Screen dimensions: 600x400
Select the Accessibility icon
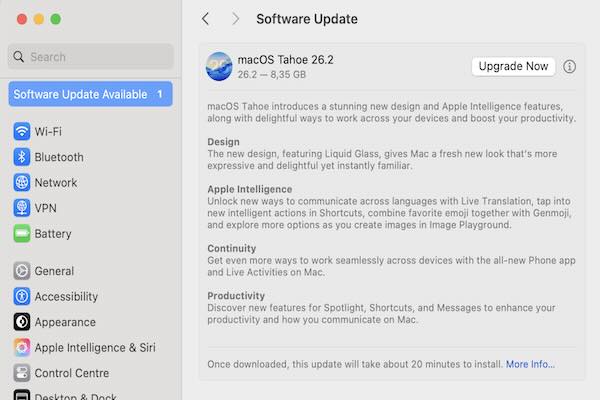[22, 297]
